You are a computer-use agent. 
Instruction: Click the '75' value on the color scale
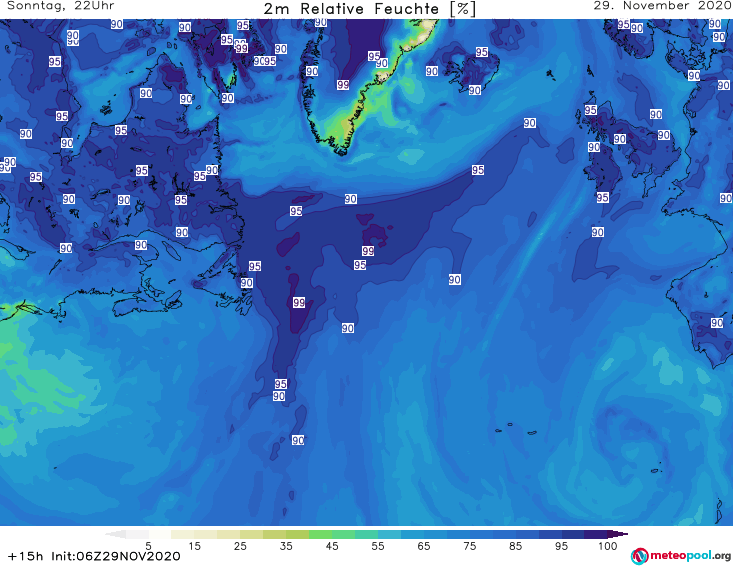point(469,545)
